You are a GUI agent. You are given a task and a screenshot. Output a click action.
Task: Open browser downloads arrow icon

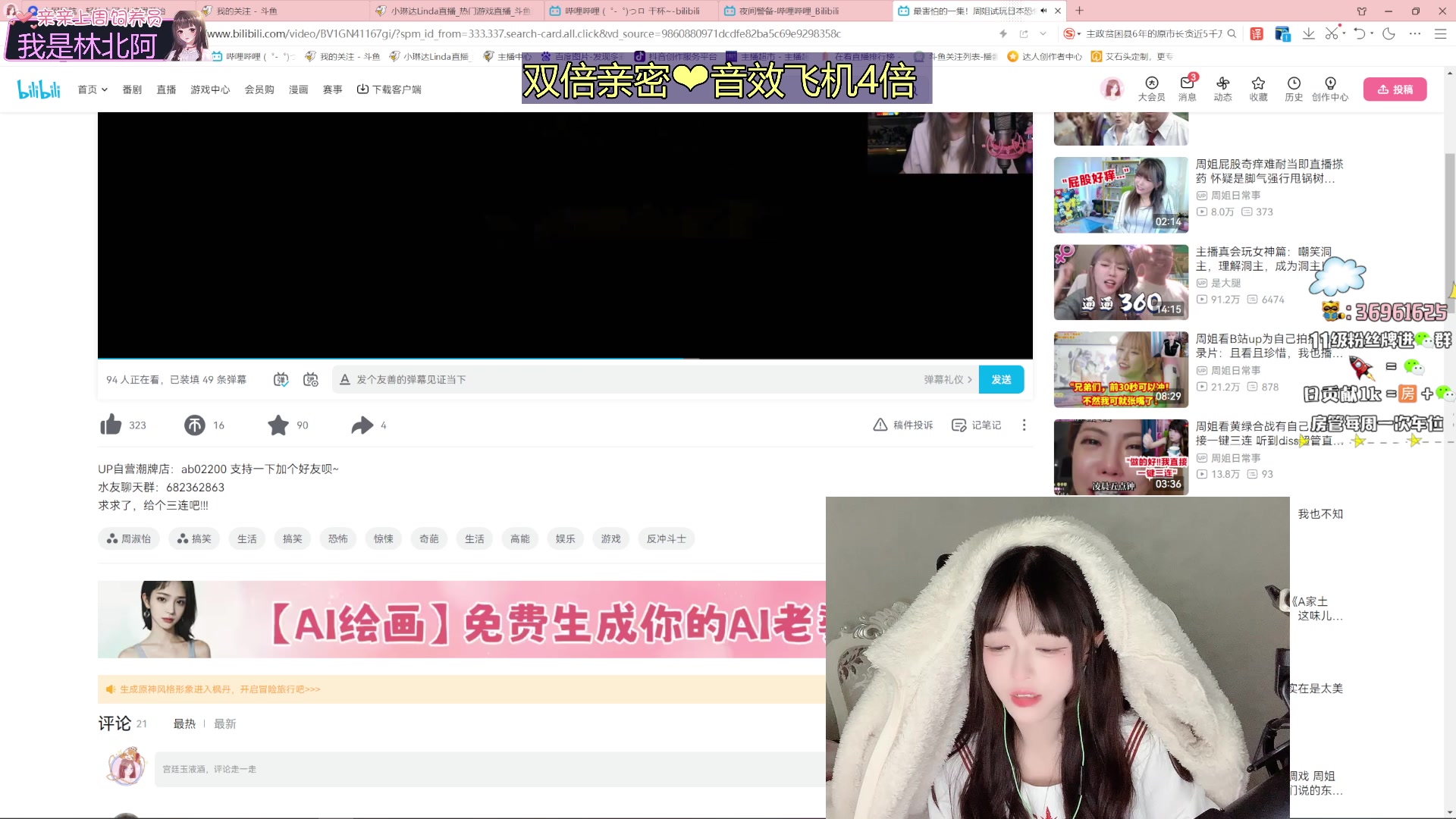[x=1308, y=33]
